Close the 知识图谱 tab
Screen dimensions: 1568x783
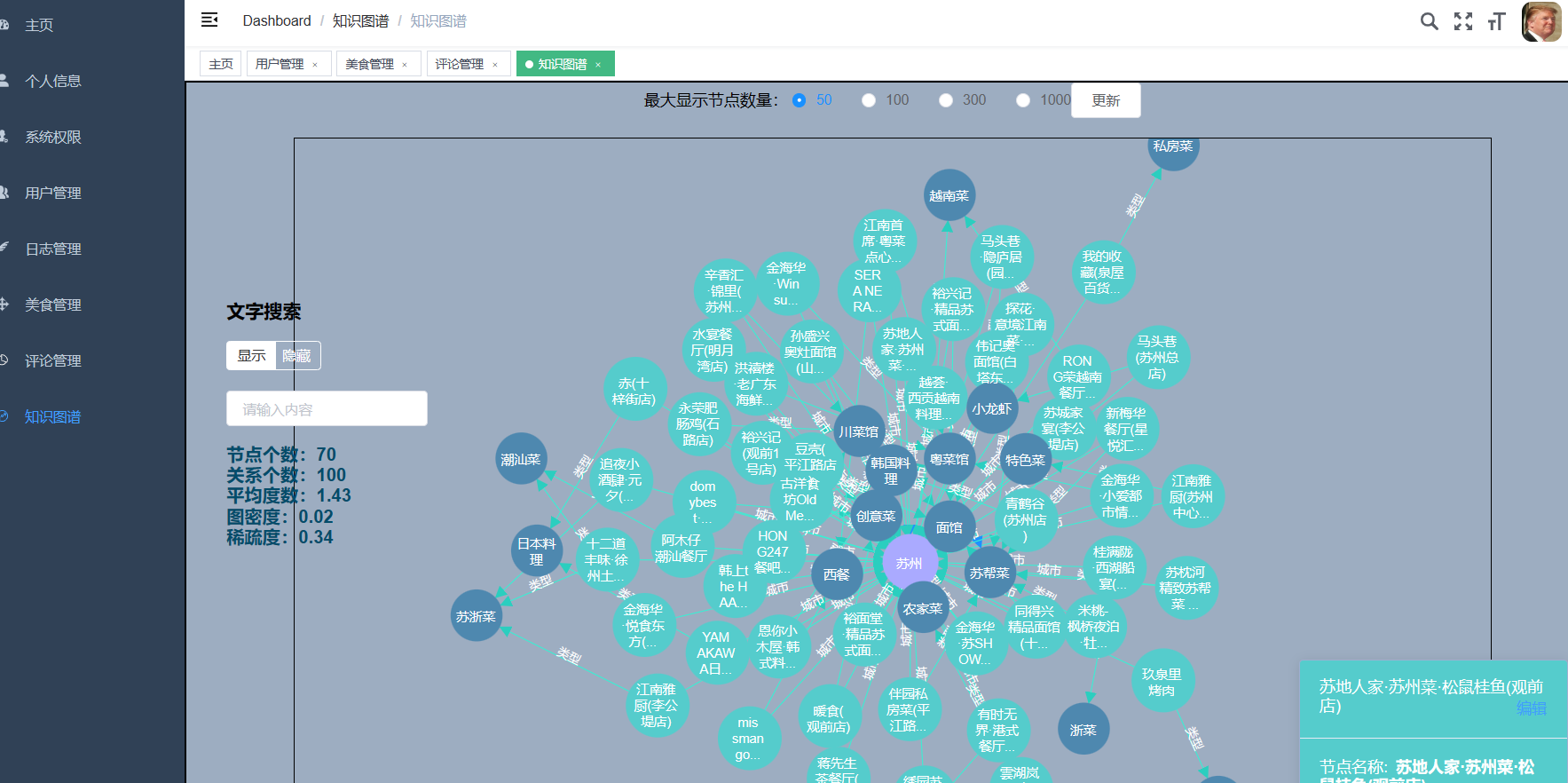598,65
